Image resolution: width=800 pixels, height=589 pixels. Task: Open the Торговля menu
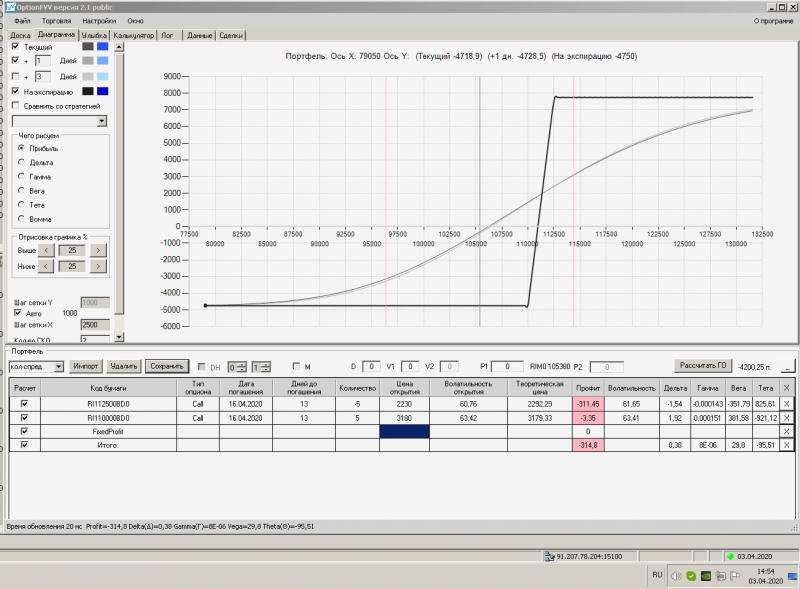pos(57,21)
